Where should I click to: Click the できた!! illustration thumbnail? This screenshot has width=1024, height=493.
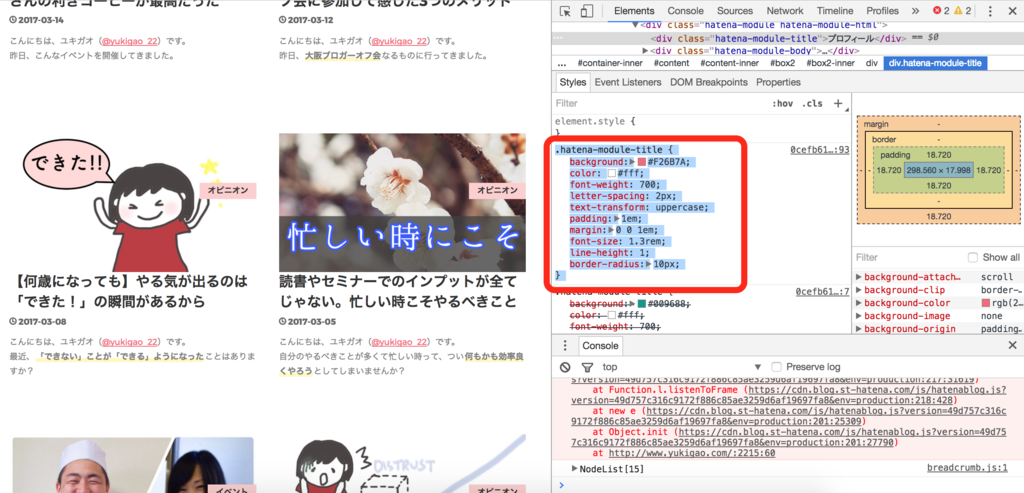[134, 202]
